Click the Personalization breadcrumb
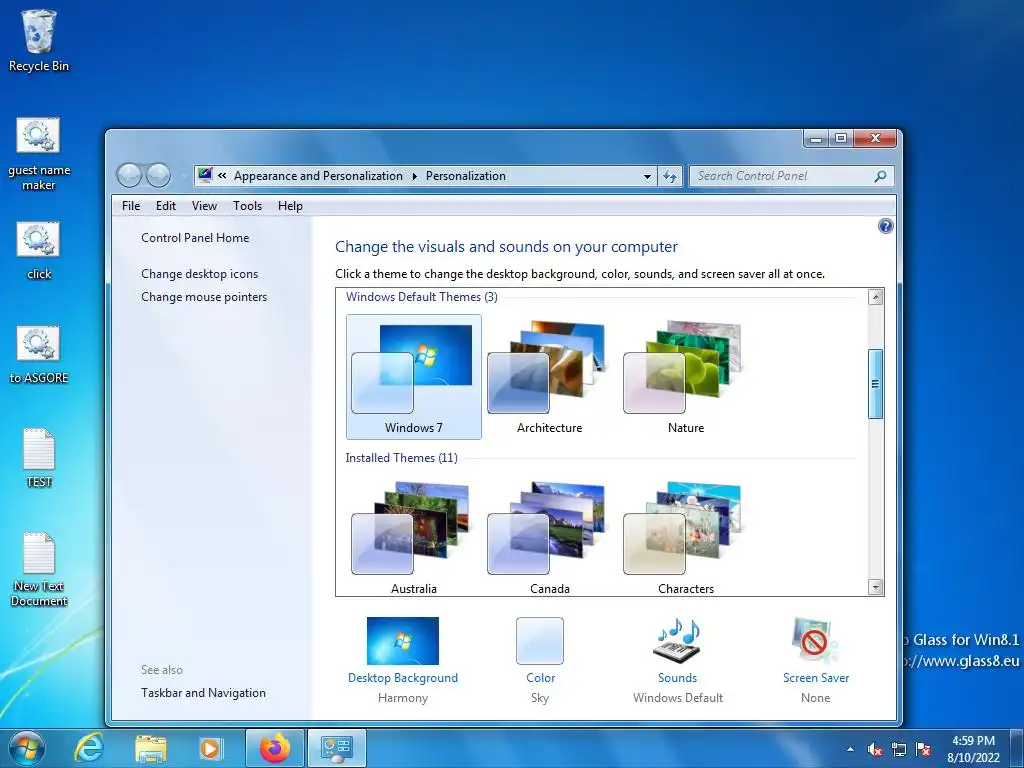This screenshot has width=1024, height=768. pos(466,176)
